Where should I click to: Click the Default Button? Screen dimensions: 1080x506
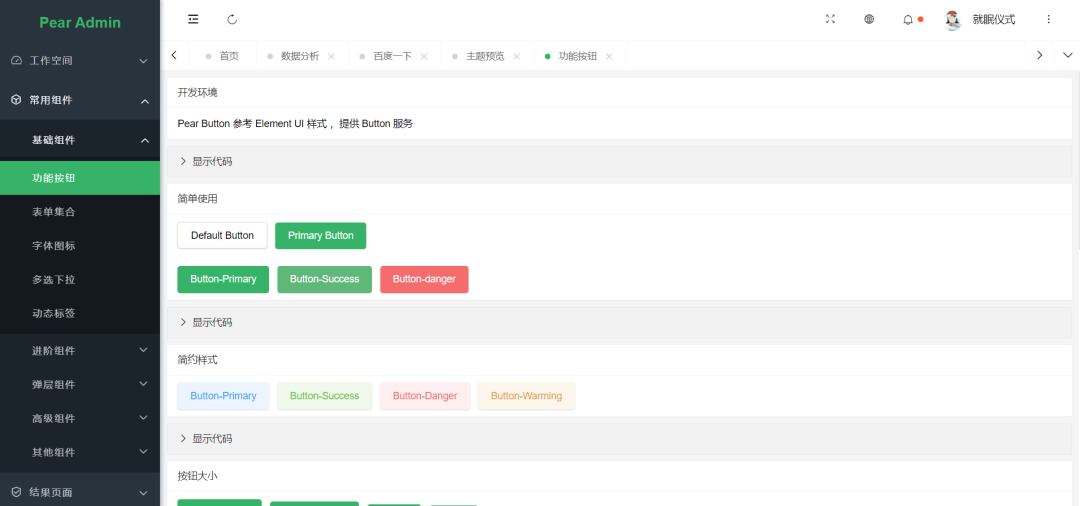222,235
